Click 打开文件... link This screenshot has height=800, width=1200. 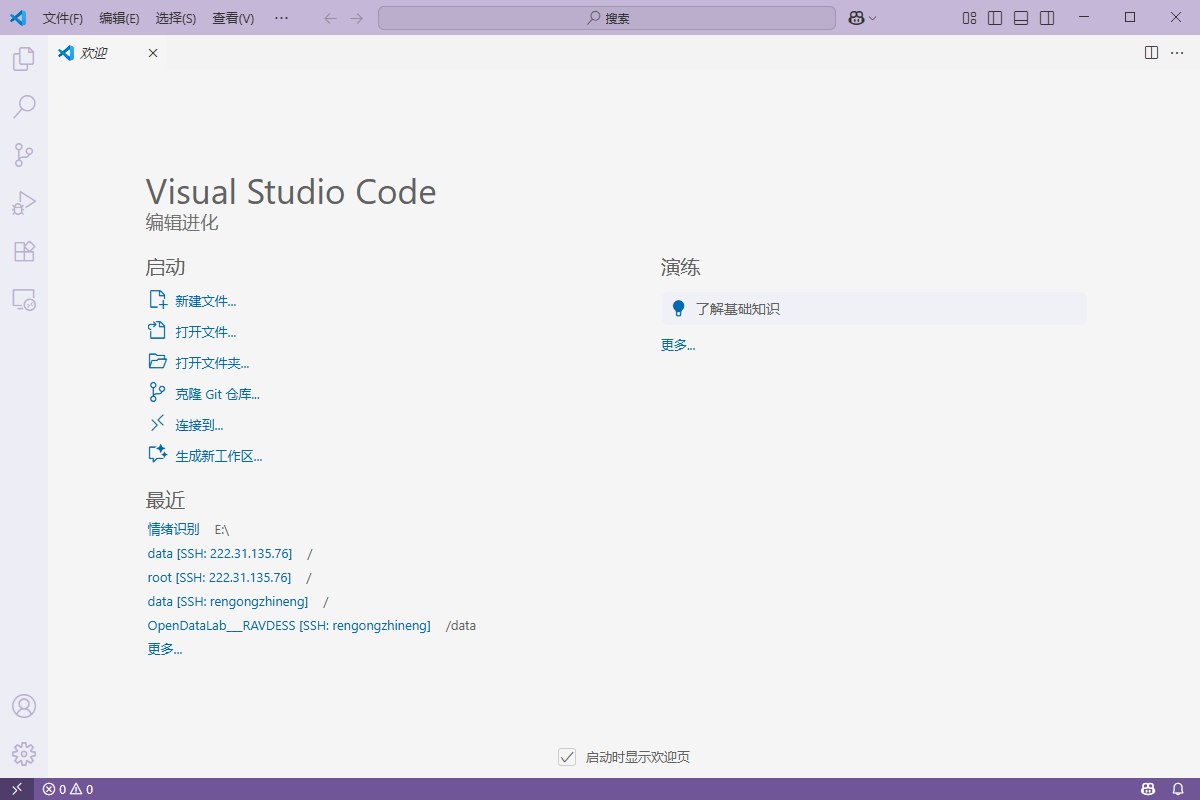(205, 332)
